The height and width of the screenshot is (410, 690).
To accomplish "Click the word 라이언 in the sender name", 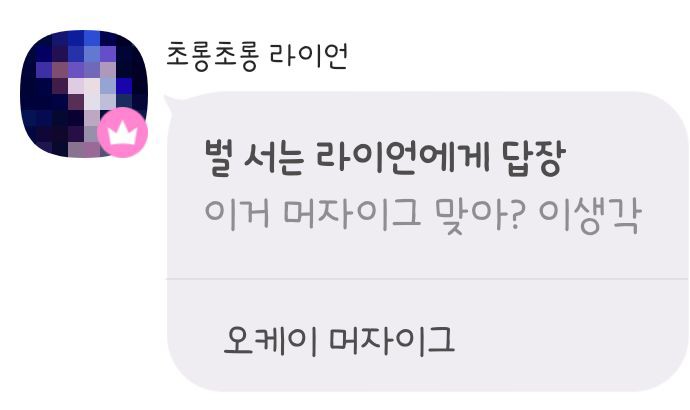I will (308, 56).
